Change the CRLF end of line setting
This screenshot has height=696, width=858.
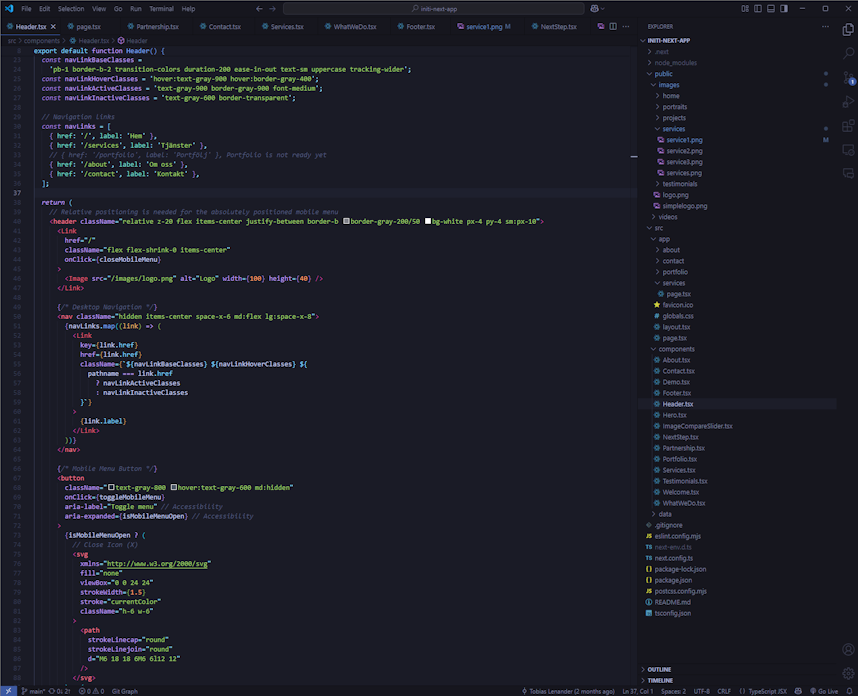coord(724,691)
